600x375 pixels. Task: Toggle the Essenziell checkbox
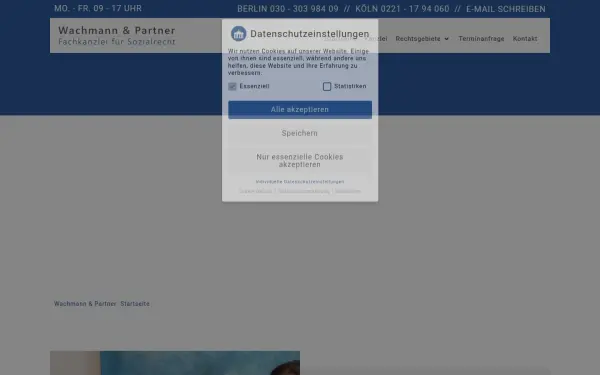[232, 86]
